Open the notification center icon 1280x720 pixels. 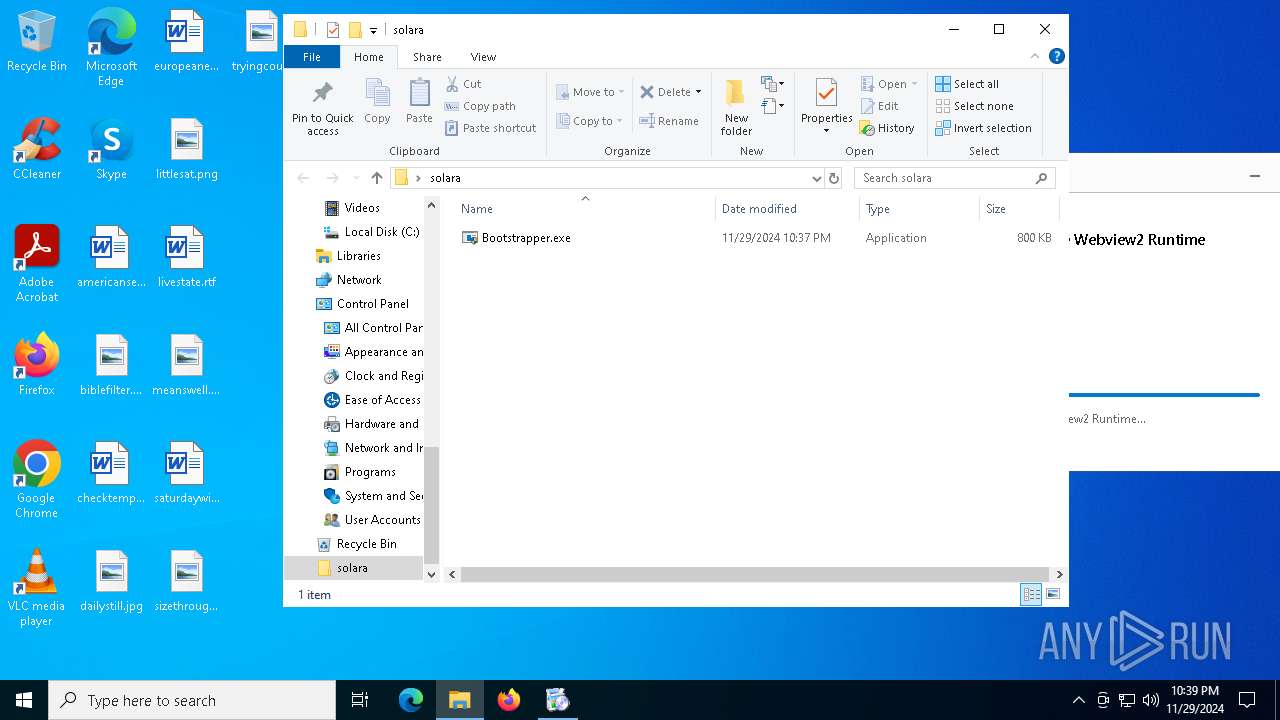click(1247, 700)
